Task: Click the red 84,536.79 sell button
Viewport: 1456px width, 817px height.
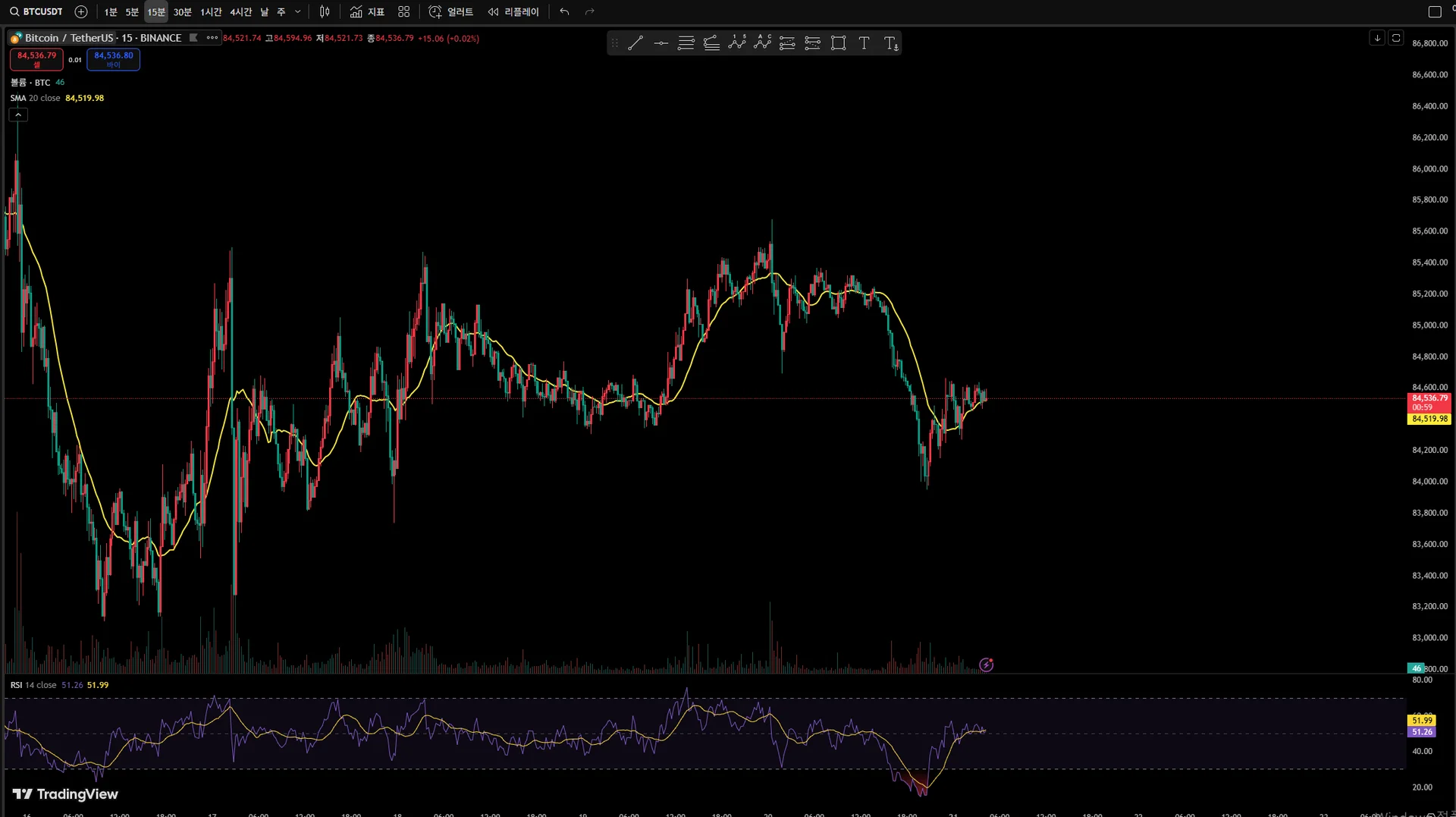Action: pos(36,59)
